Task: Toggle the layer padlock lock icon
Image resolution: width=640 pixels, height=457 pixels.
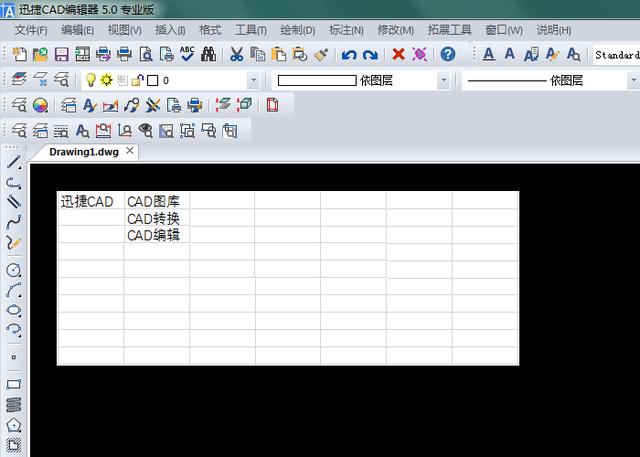Action: tap(137, 79)
